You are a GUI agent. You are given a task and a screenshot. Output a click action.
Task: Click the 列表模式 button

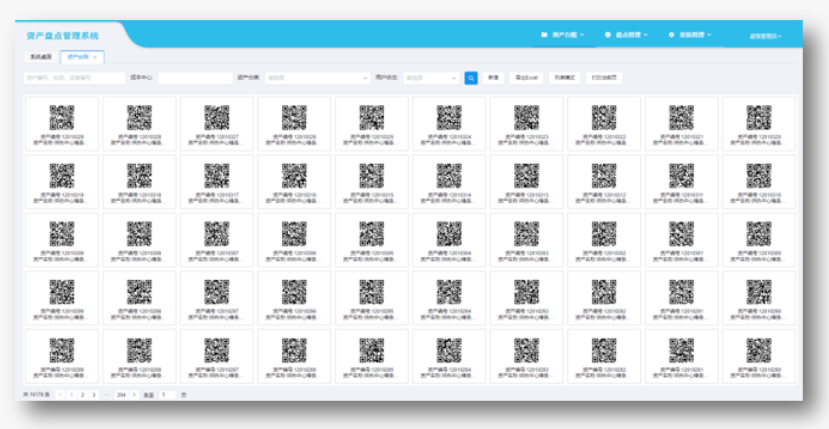tap(564, 77)
